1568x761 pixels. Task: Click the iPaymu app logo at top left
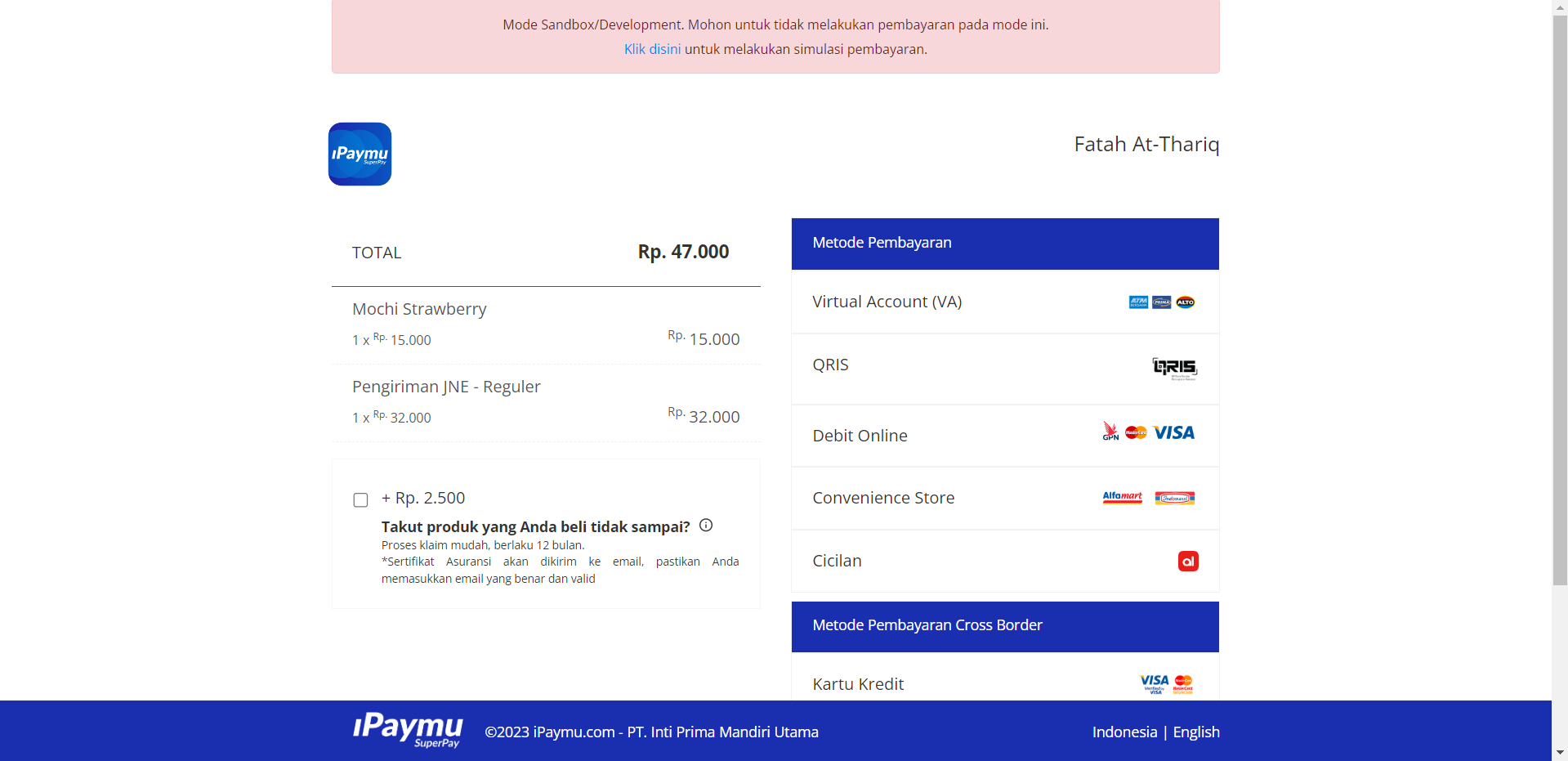pyautogui.click(x=360, y=154)
